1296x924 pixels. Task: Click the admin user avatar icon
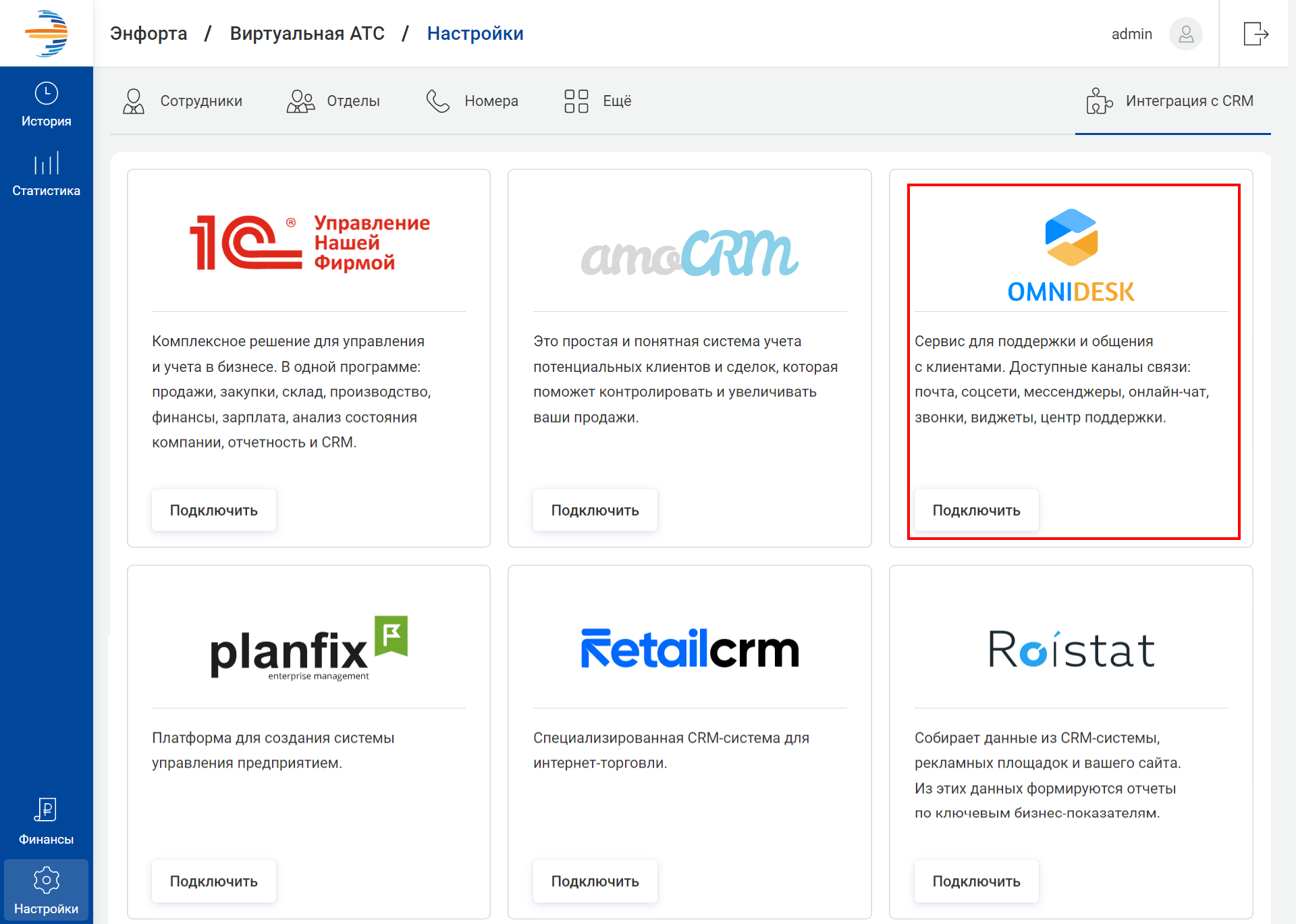tap(1186, 34)
